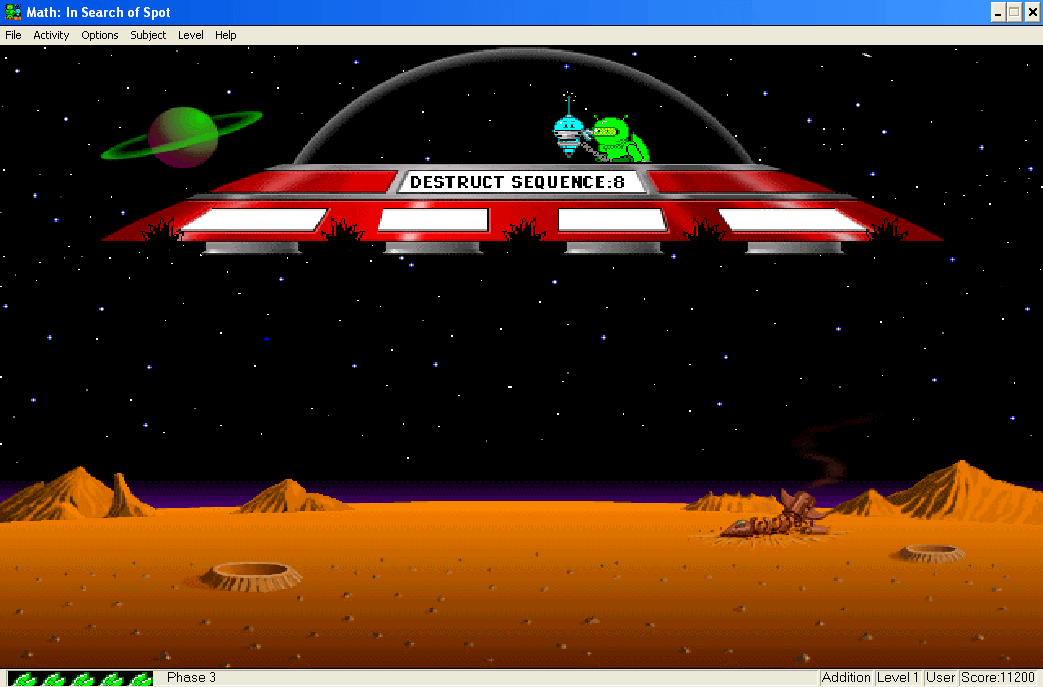Screen dimensions: 1043x687
Task: Close the Math game window
Action: point(1032,13)
